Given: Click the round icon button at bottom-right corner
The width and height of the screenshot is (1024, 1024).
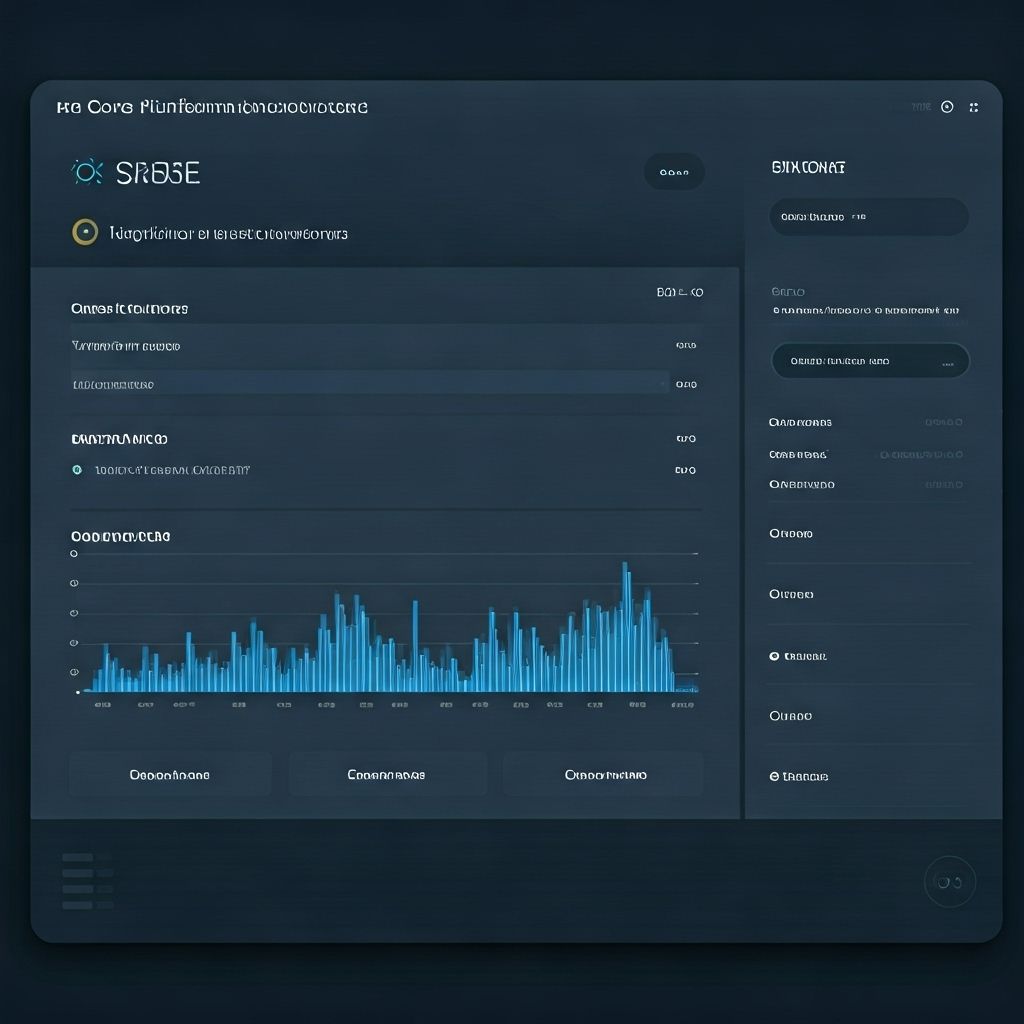Looking at the screenshot, I should coord(949,882).
